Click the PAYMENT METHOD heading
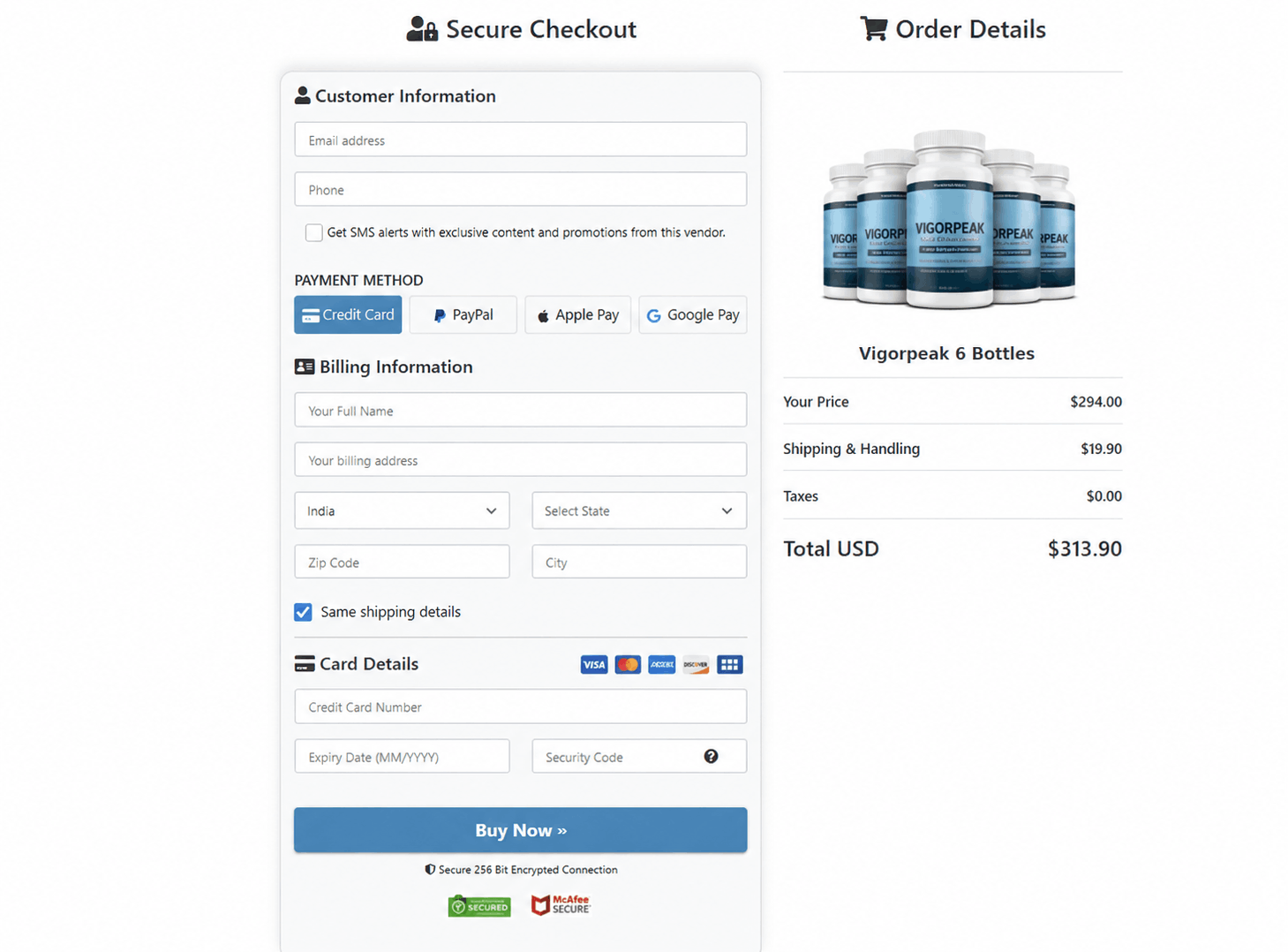The height and width of the screenshot is (952, 1288). (358, 280)
